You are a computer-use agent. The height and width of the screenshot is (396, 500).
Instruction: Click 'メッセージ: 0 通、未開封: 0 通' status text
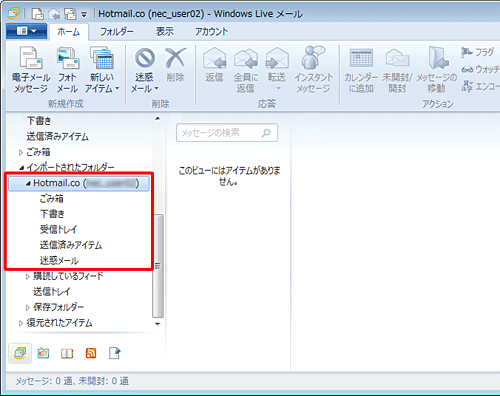72,381
